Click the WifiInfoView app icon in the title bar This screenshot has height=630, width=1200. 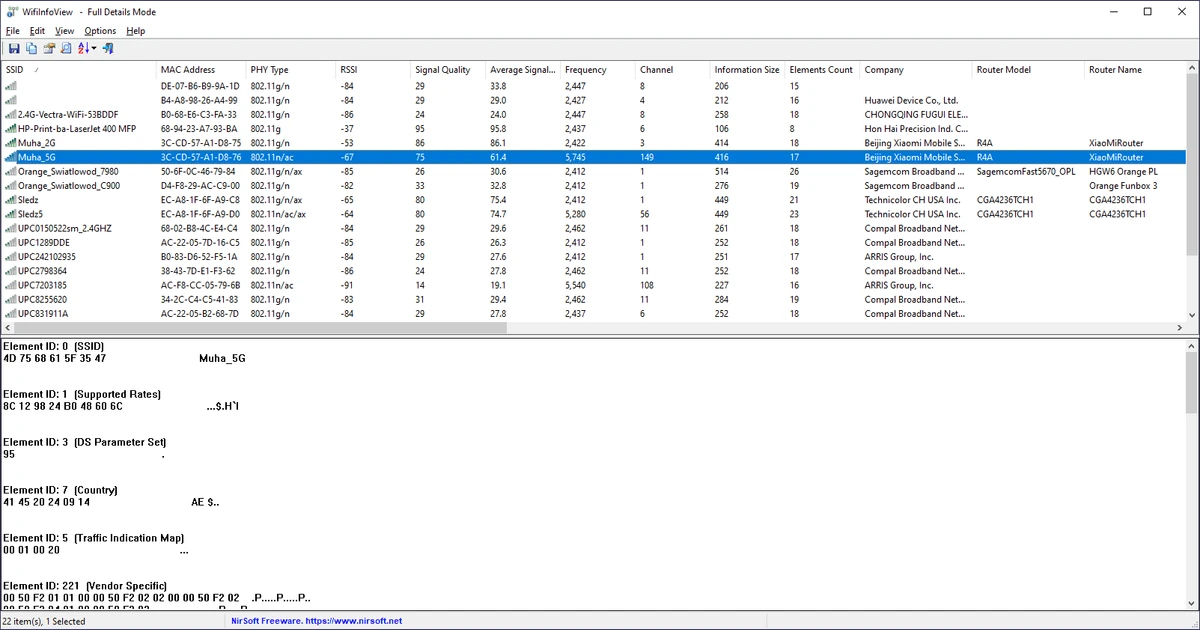tap(11, 11)
